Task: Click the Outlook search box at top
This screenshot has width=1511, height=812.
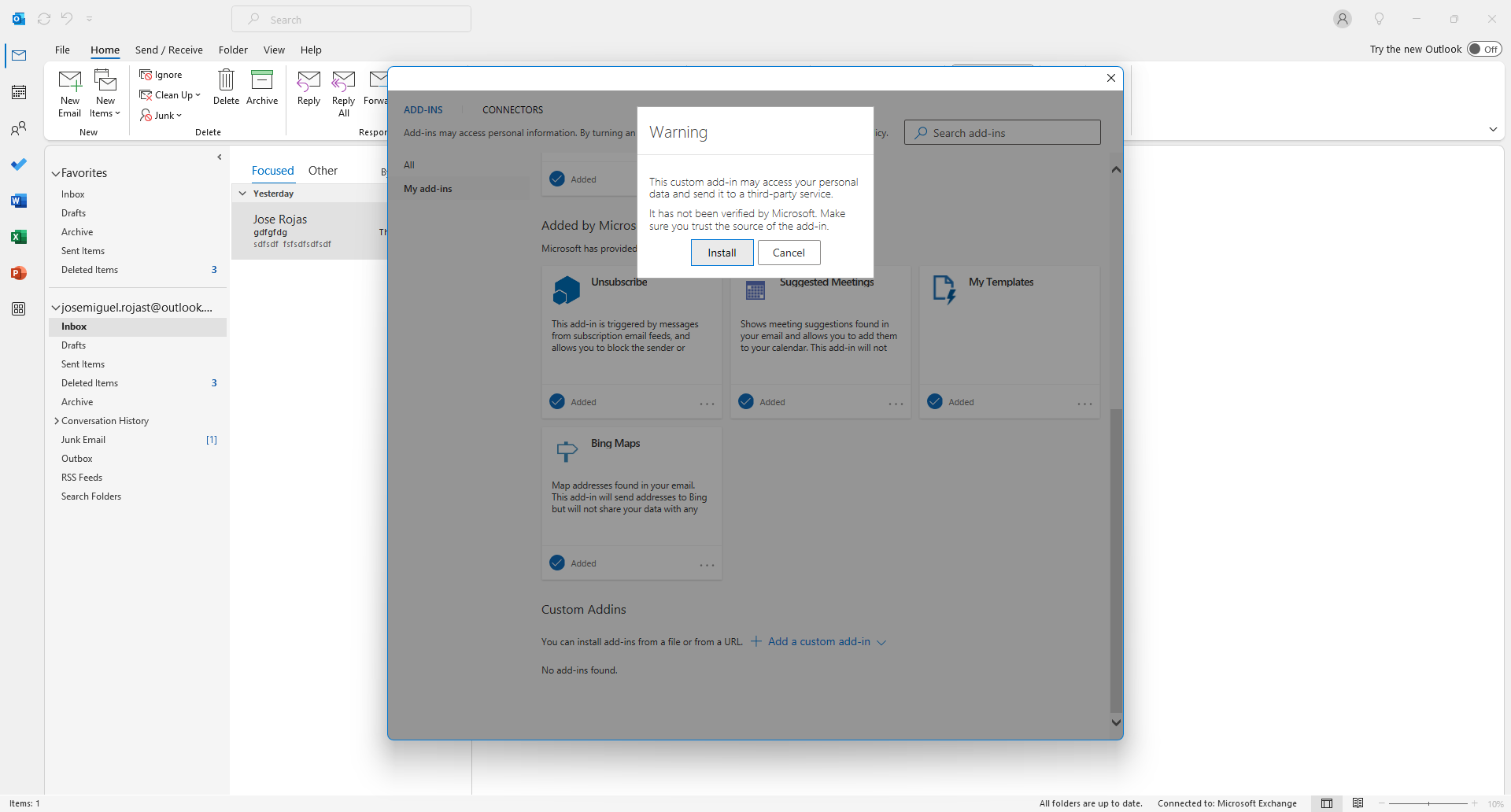Action: [351, 19]
